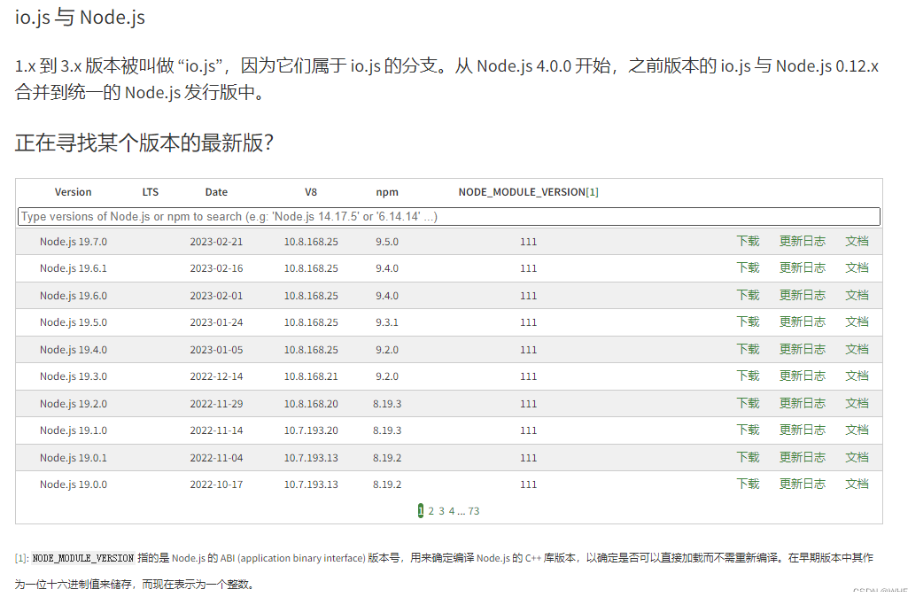This screenshot has width=910, height=592.
Task: Click the Version column header
Action: click(73, 192)
